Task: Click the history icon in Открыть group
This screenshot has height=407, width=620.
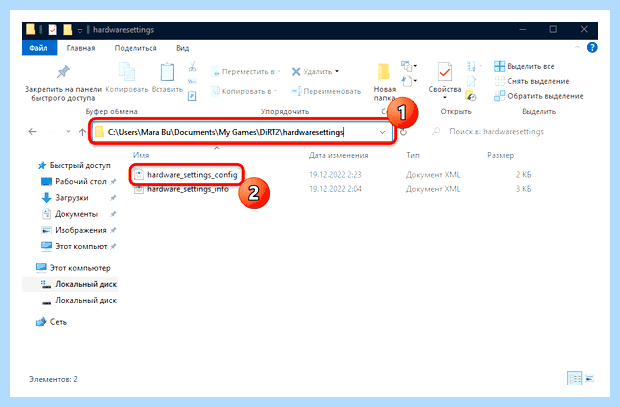Action: [x=471, y=96]
